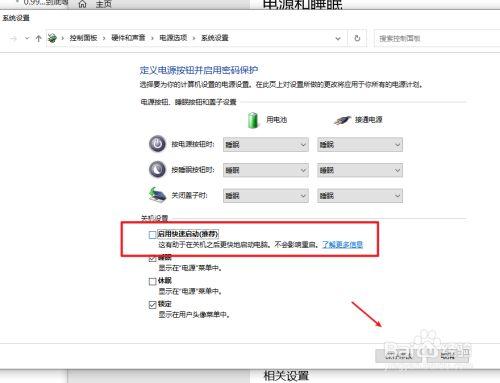This screenshot has width=500, height=383.
Task: Click the 接通电源 column label
Action: click(x=369, y=119)
